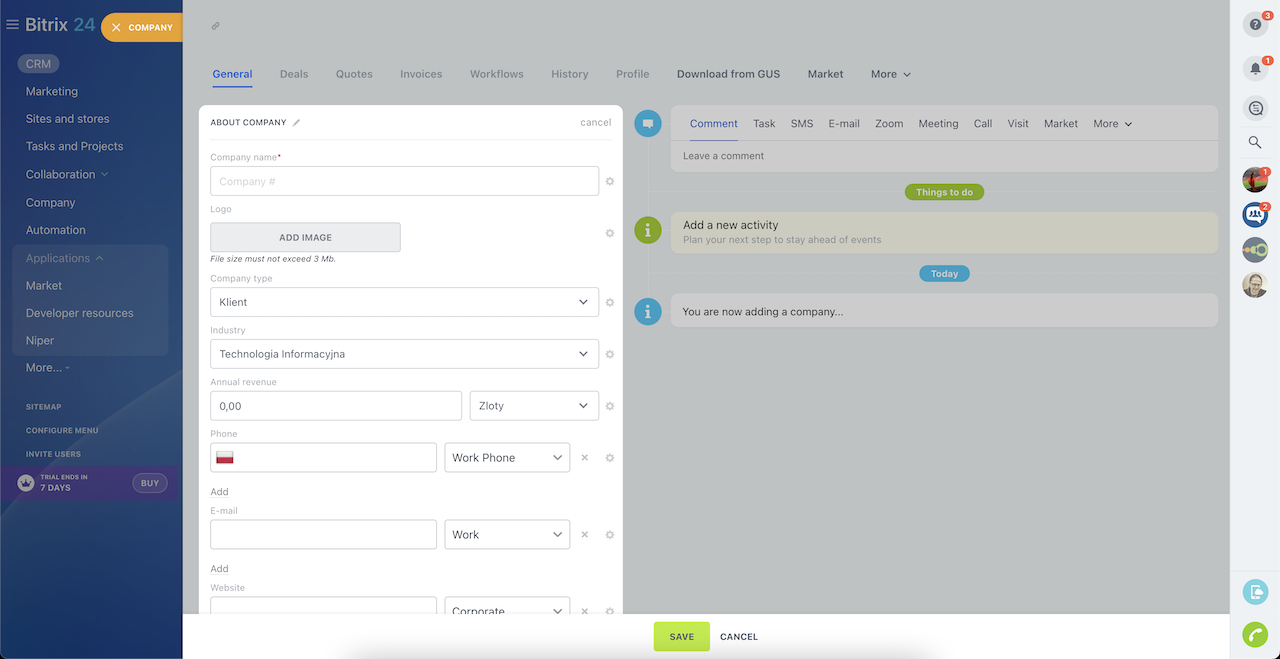
Task: Switch to the Deals tab
Action: click(294, 74)
